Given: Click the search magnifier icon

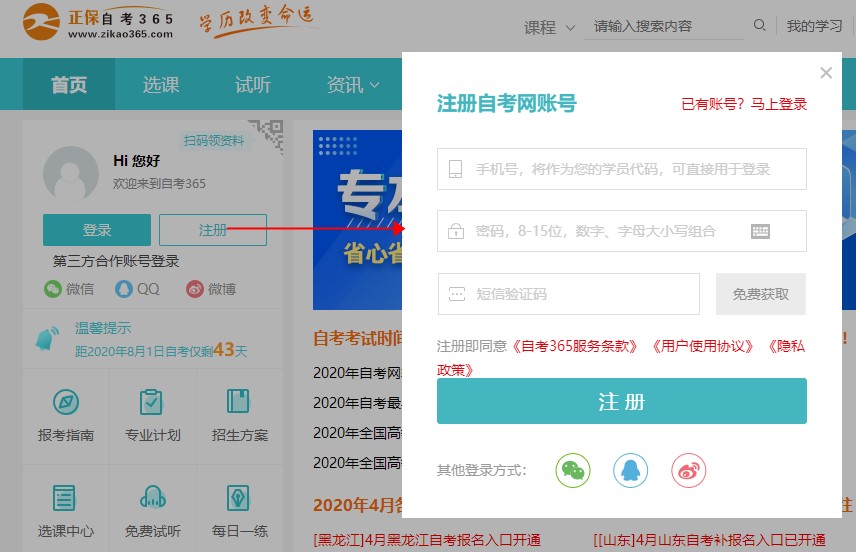Looking at the screenshot, I should click(x=760, y=26).
